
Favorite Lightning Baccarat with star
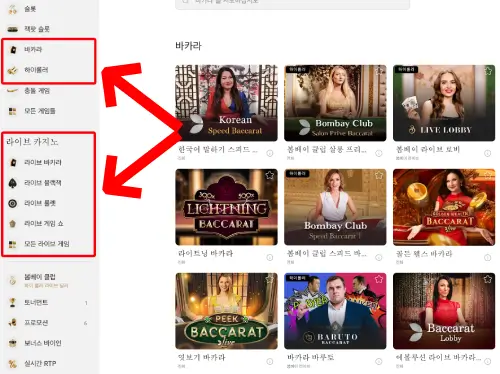point(270,175)
